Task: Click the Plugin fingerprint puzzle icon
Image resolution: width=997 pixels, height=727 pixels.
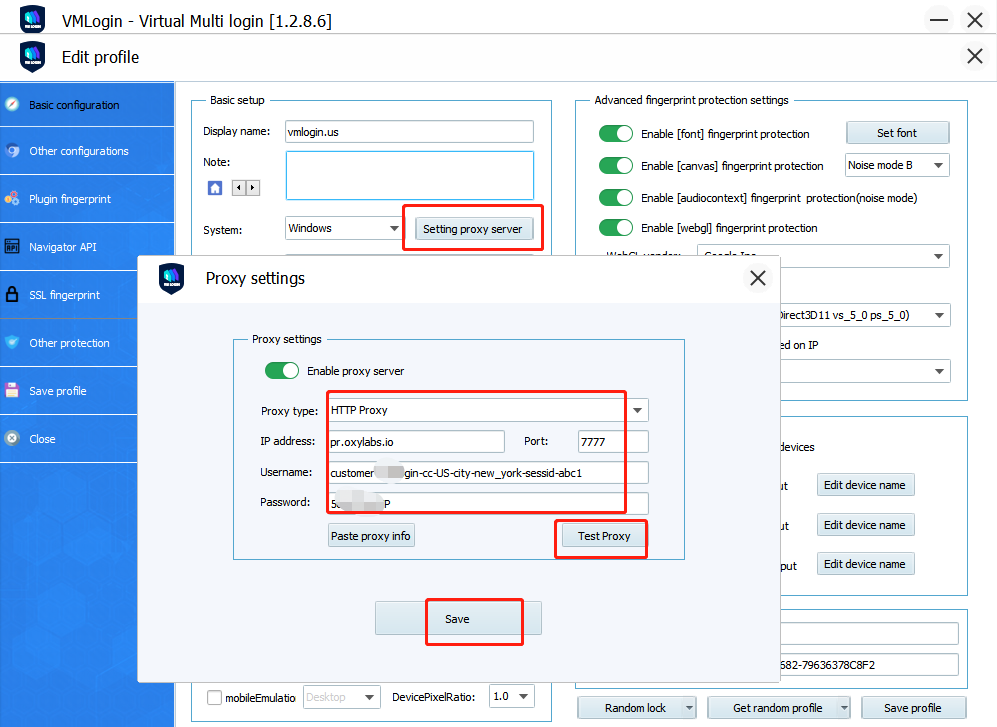Action: click(x=12, y=198)
